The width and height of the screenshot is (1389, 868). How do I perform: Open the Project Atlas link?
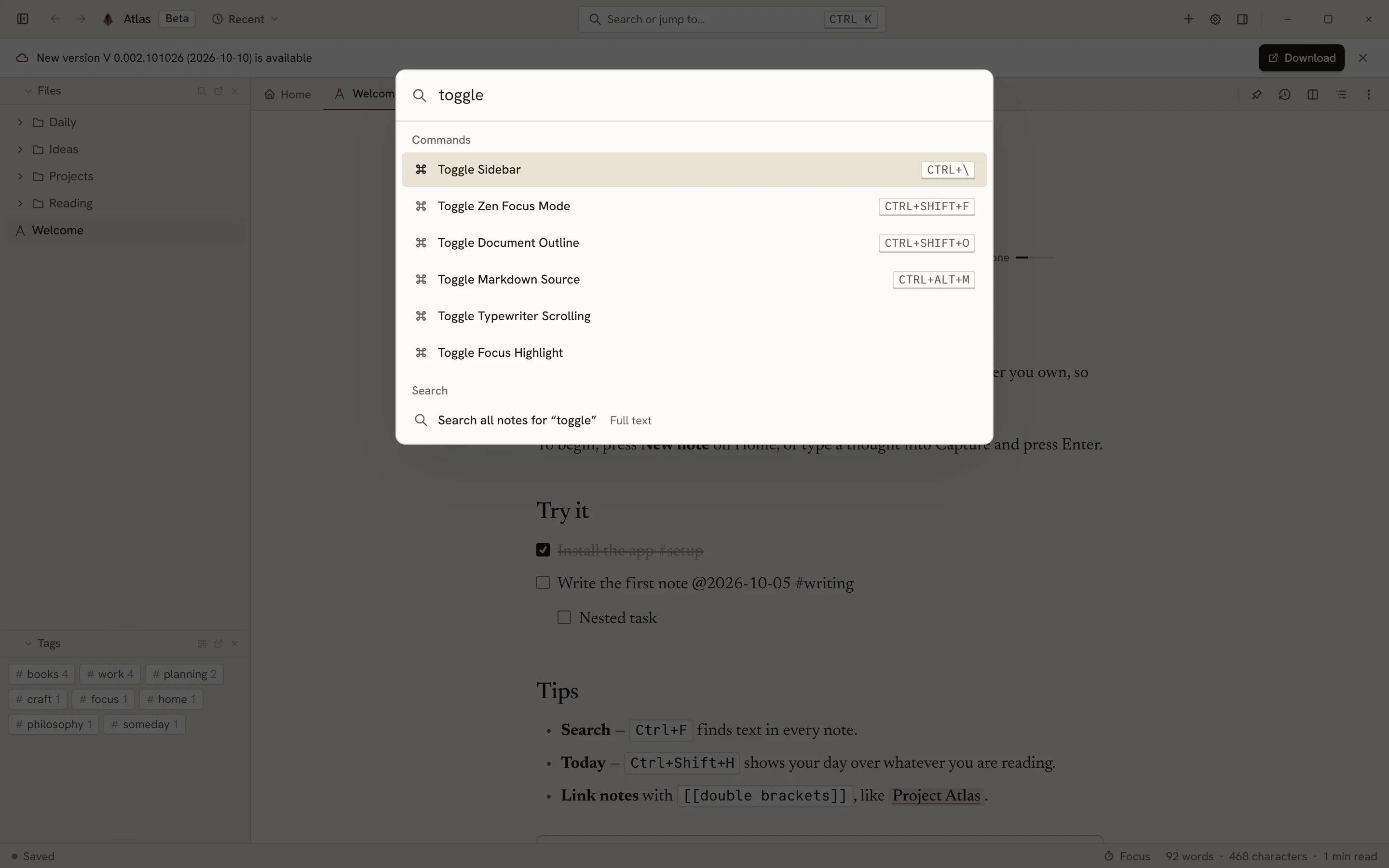(936, 796)
